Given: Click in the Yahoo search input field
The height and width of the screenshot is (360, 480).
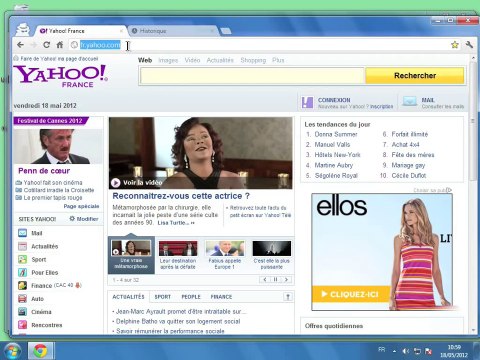Looking at the screenshot, I should point(252,76).
